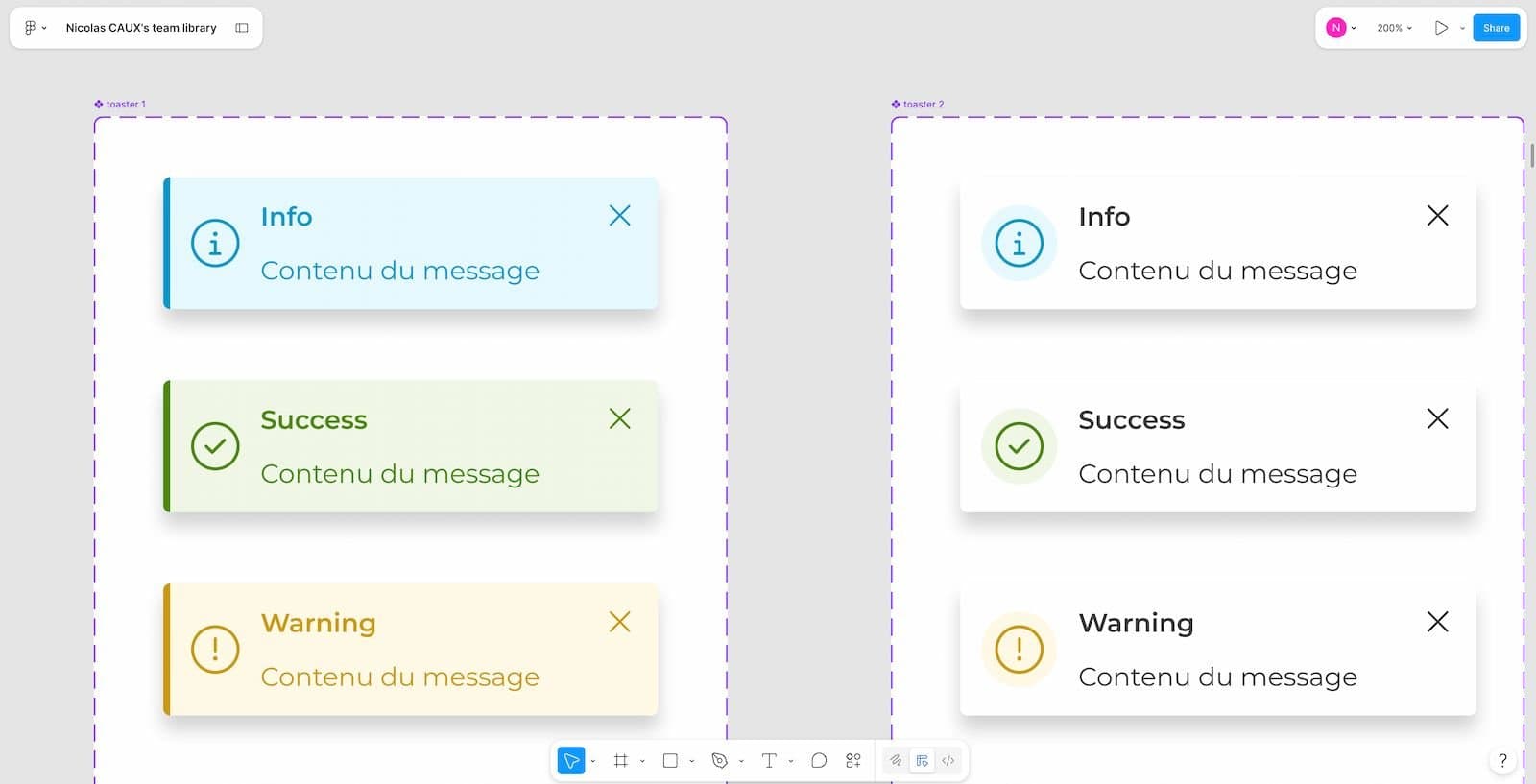Open the Help question mark button
1536x784 pixels.
pos(1502,761)
